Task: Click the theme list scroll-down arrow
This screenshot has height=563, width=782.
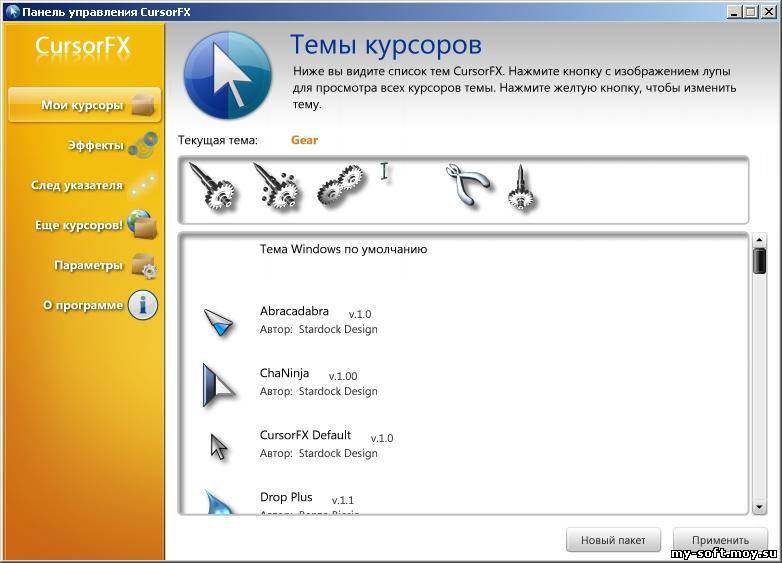Action: click(759, 507)
